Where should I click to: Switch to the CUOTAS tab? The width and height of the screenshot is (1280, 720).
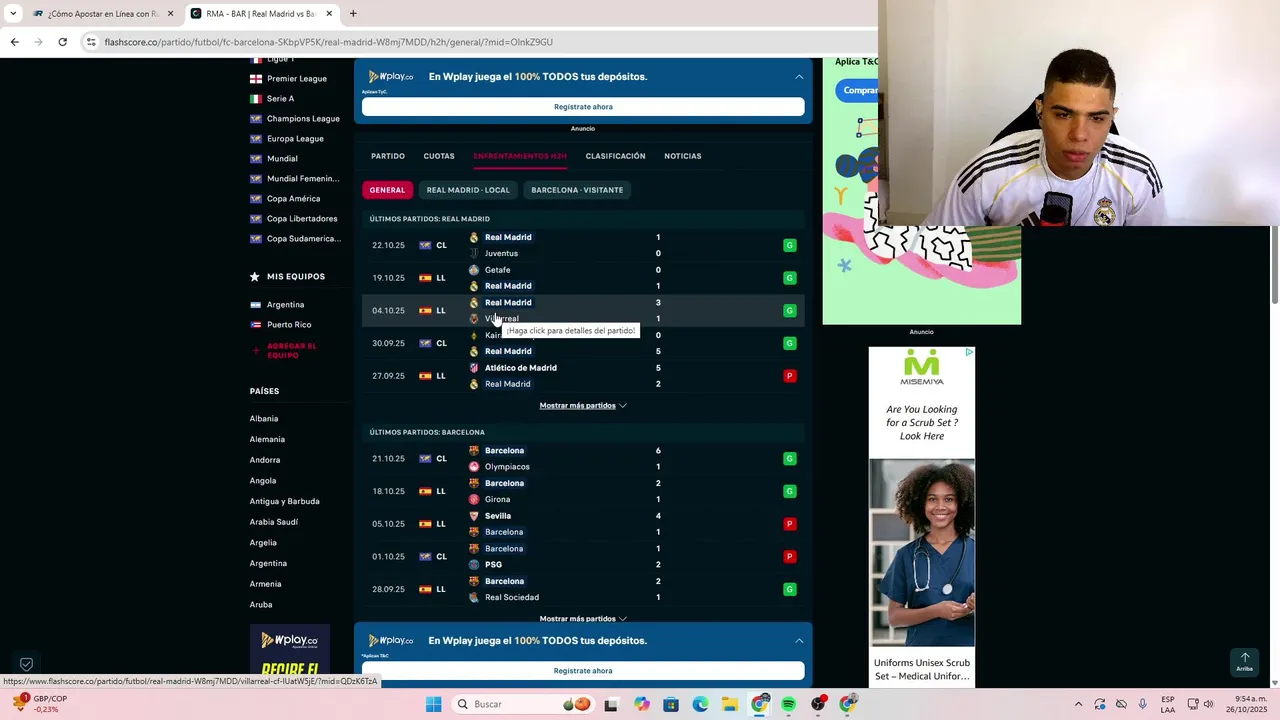pos(439,156)
